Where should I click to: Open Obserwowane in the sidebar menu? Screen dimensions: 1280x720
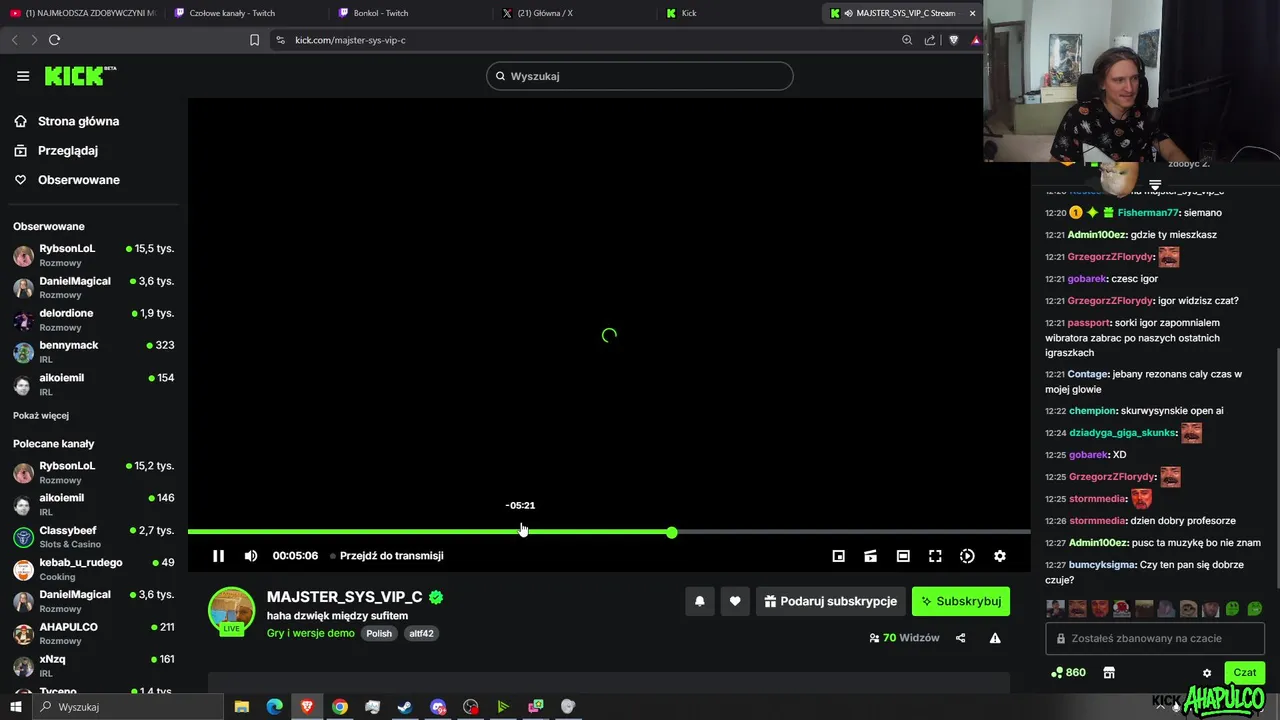(x=78, y=180)
